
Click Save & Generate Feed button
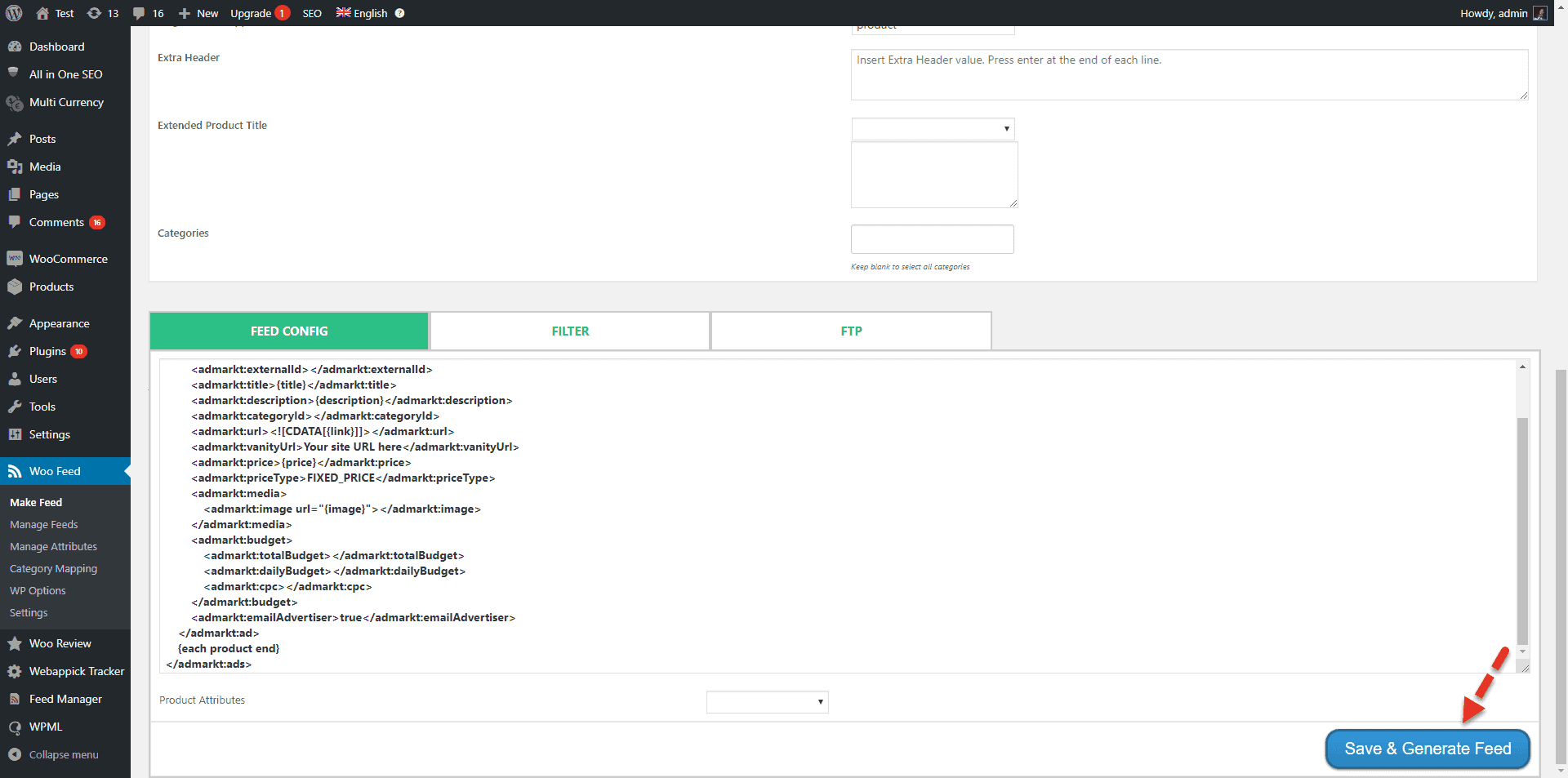pos(1428,749)
